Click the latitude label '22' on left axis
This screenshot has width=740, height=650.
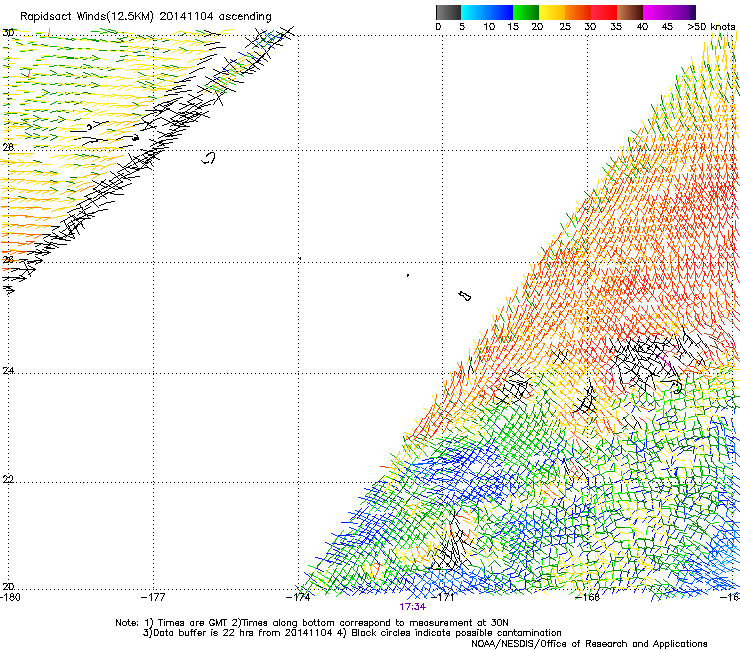click(8, 480)
